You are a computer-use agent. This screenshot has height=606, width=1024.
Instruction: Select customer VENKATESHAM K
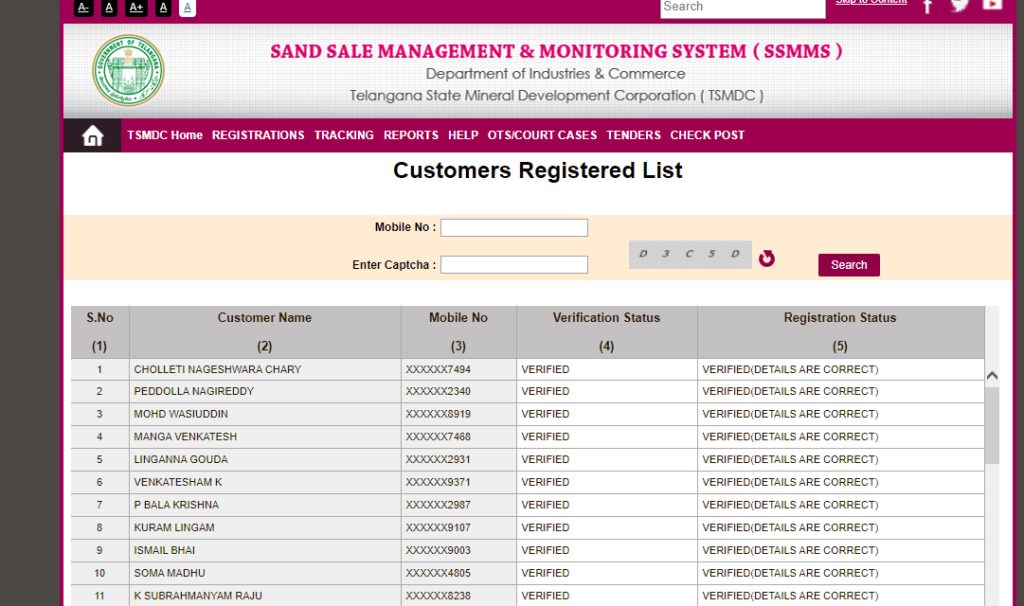click(x=178, y=482)
